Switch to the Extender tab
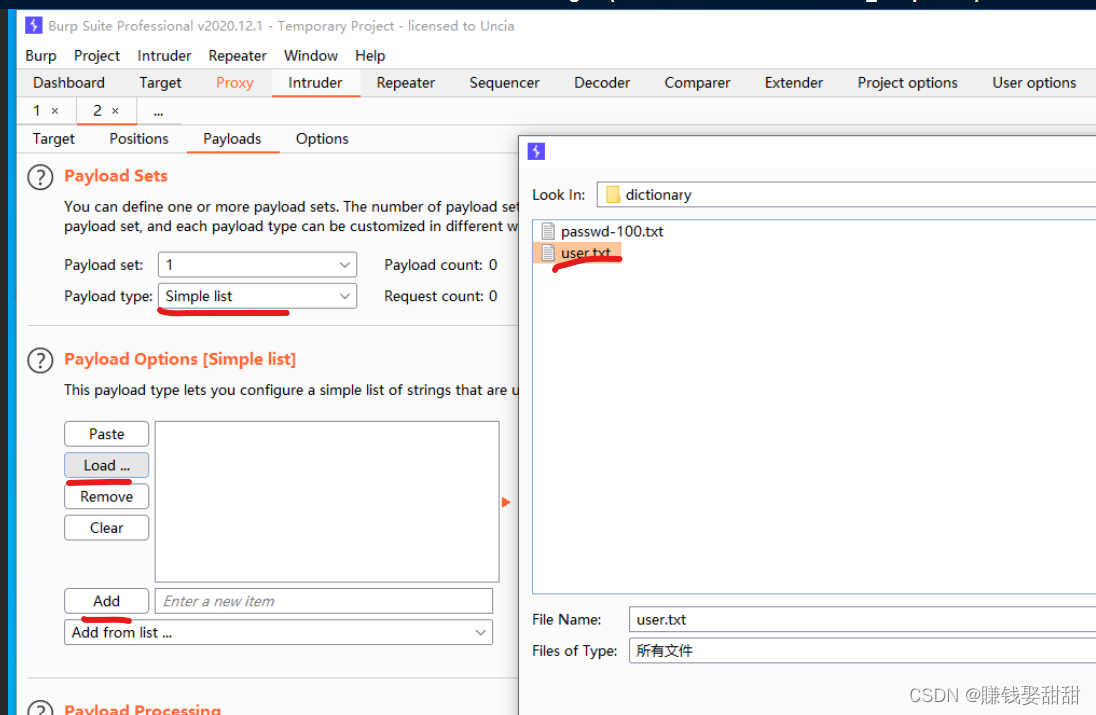 (x=793, y=82)
